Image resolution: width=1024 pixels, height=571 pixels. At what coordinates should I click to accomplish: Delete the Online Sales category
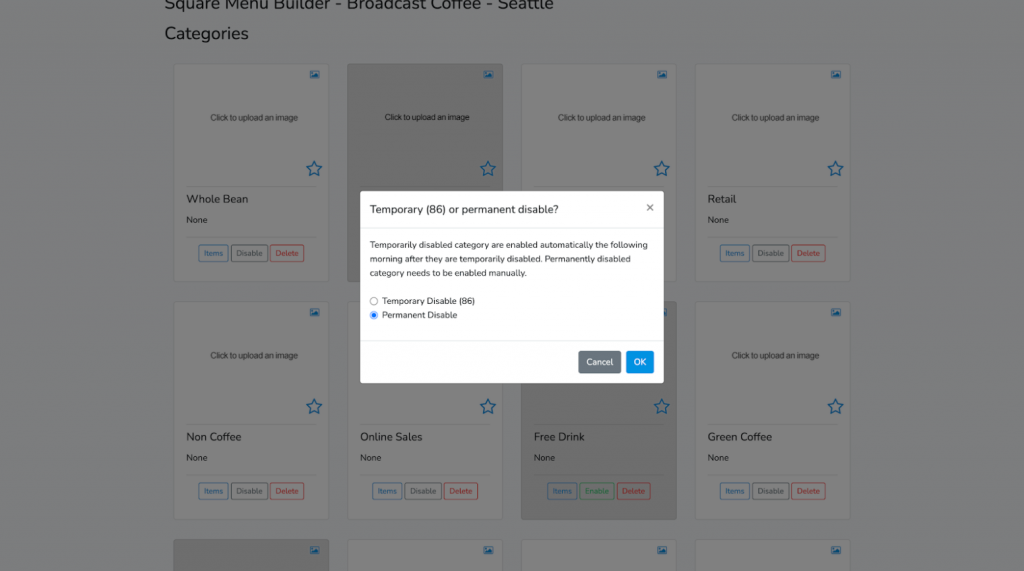[x=460, y=491]
